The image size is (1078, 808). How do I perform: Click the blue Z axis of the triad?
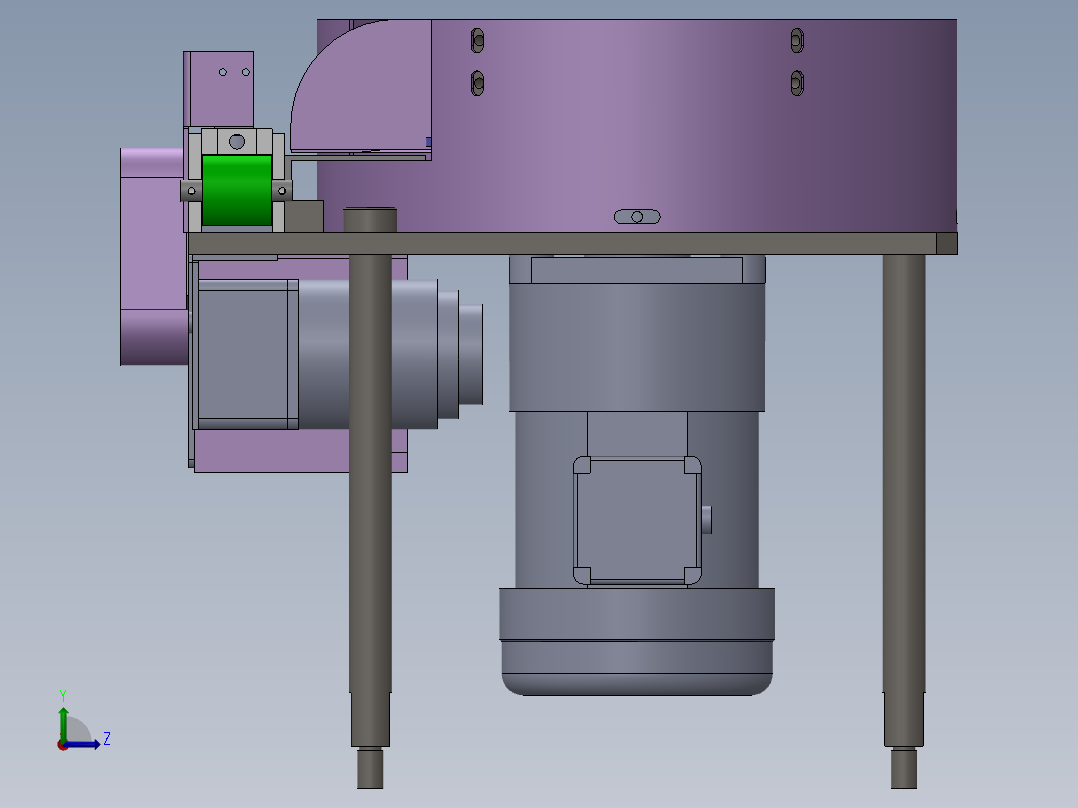(x=82, y=744)
